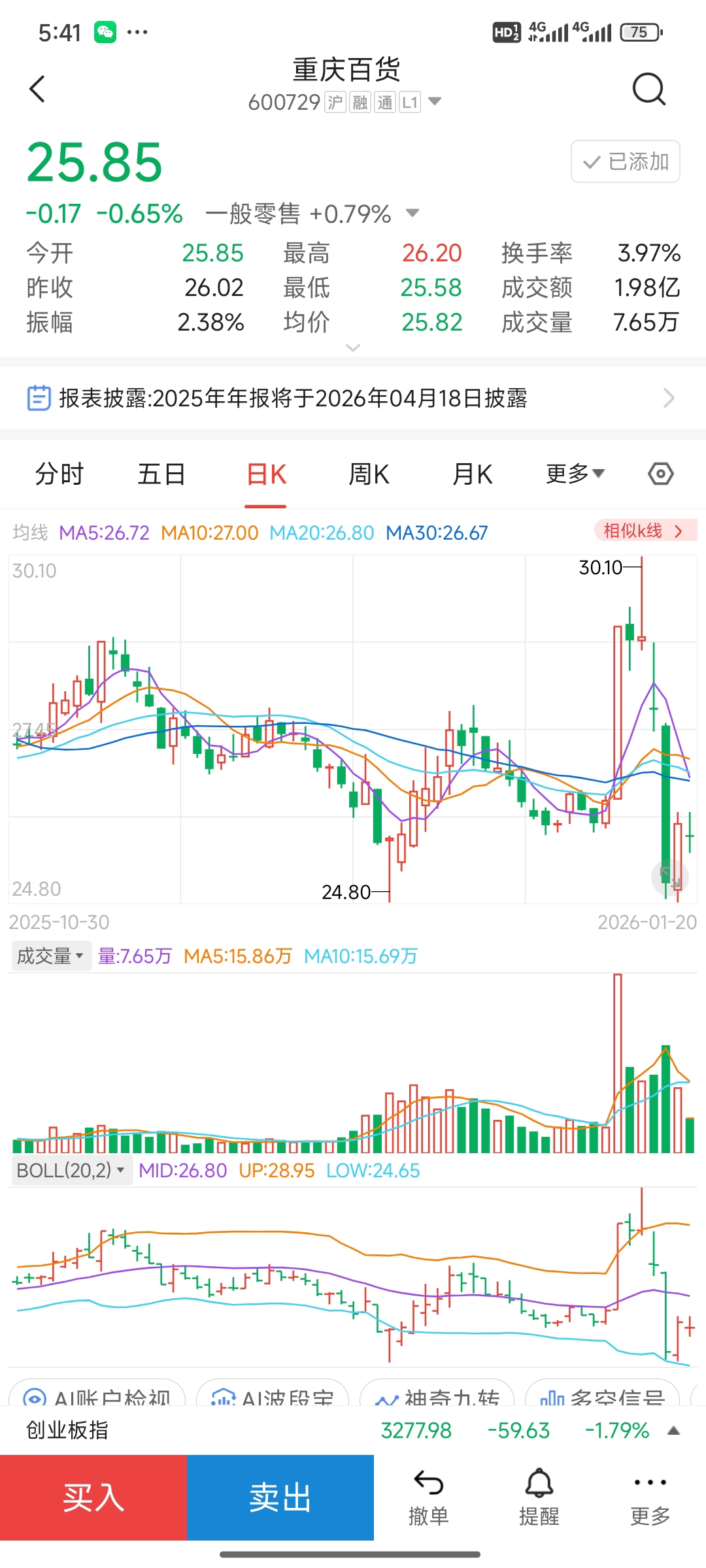The image size is (706, 1568).
Task: Tap the calendar report disclosure icon
Action: point(39,398)
